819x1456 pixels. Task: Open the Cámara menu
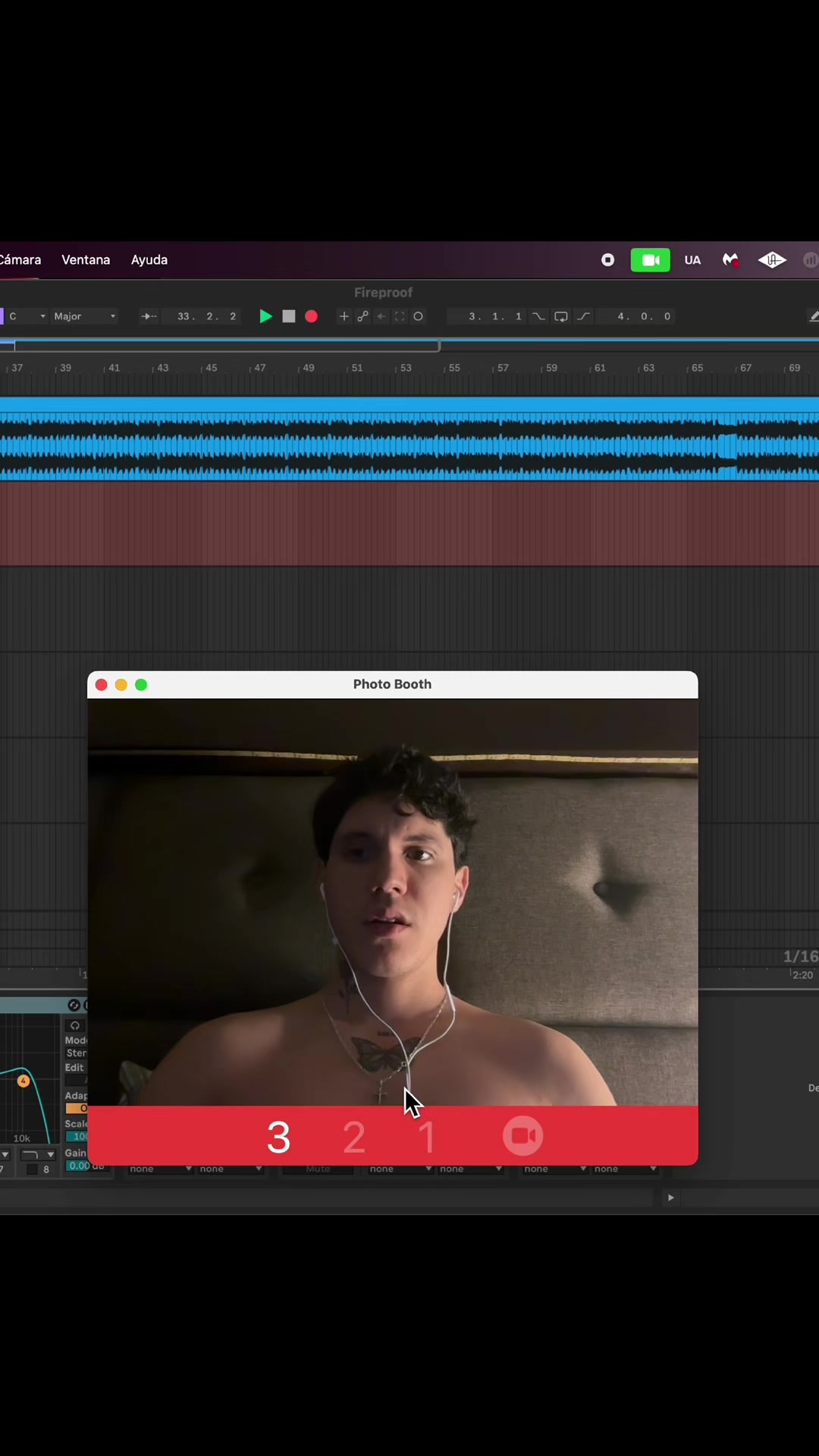click(x=20, y=260)
